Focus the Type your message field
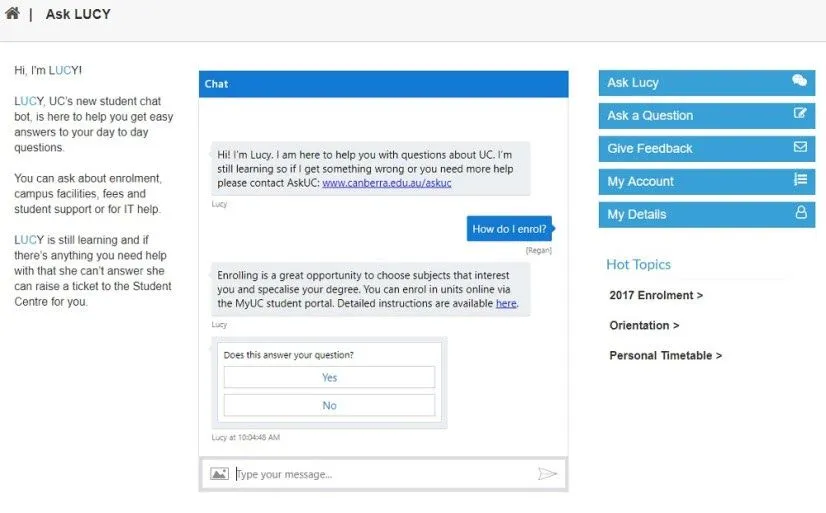The width and height of the screenshot is (826, 513). (x=384, y=474)
